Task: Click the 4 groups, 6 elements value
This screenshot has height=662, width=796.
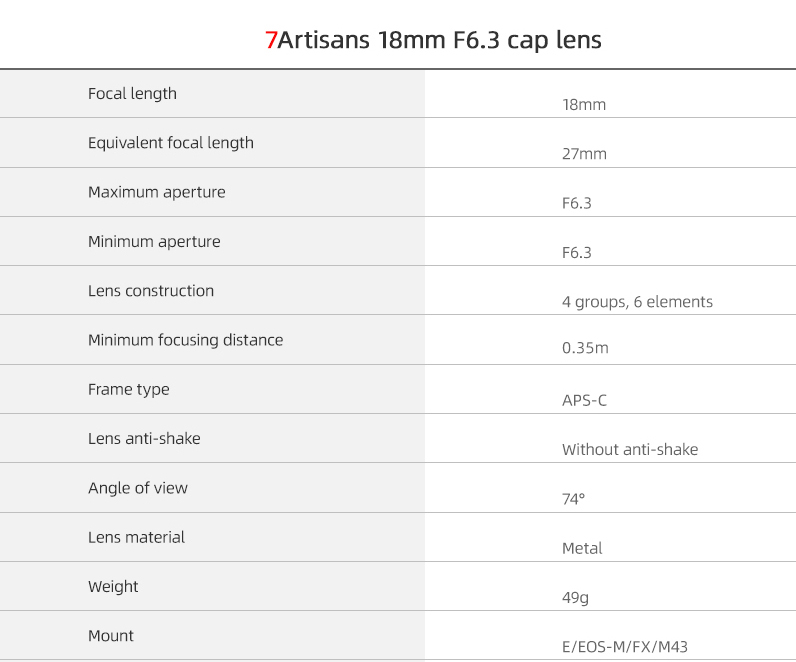Action: pyautogui.click(x=637, y=302)
